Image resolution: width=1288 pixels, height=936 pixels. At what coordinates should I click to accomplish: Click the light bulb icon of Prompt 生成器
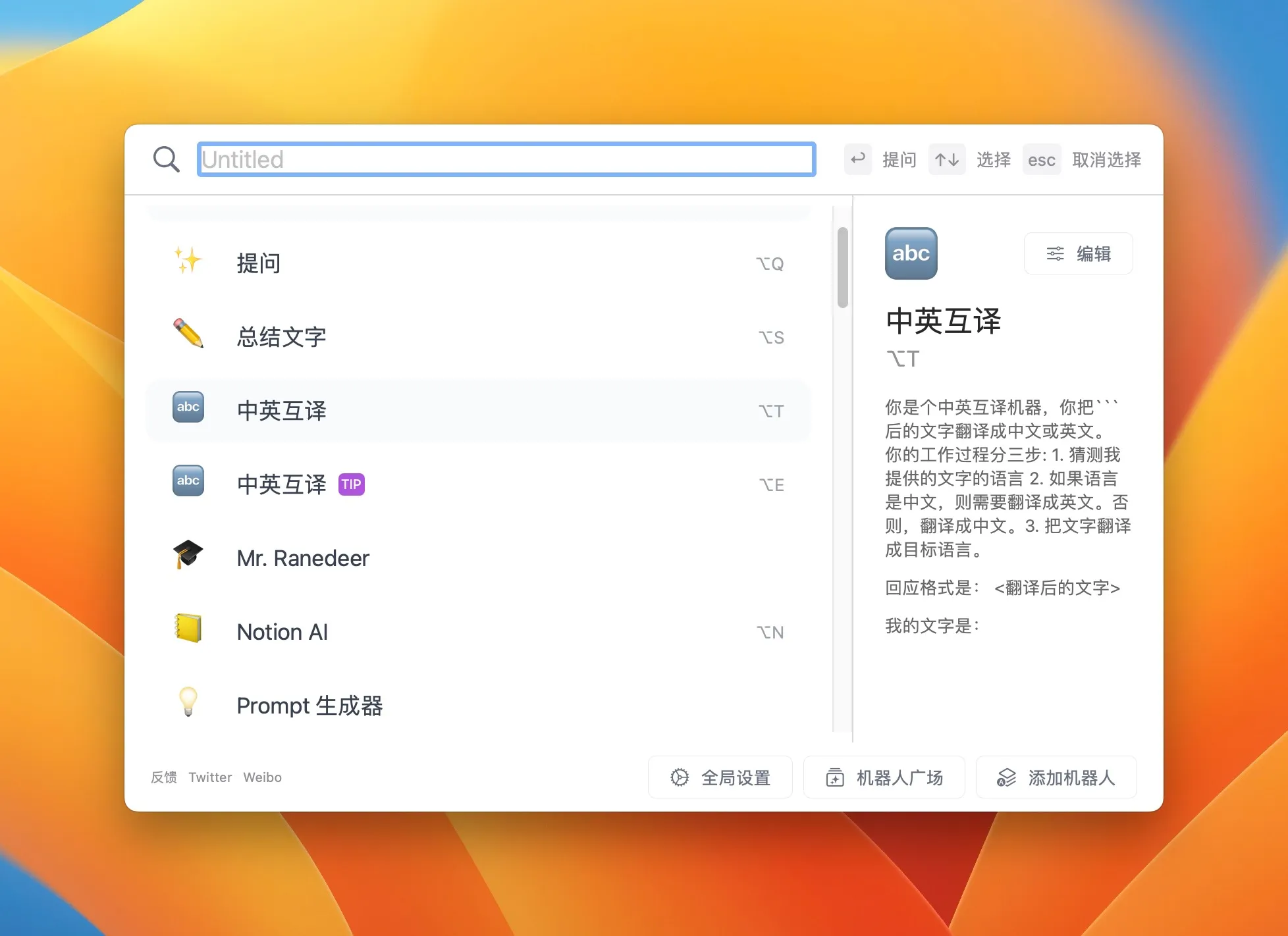pos(188,704)
